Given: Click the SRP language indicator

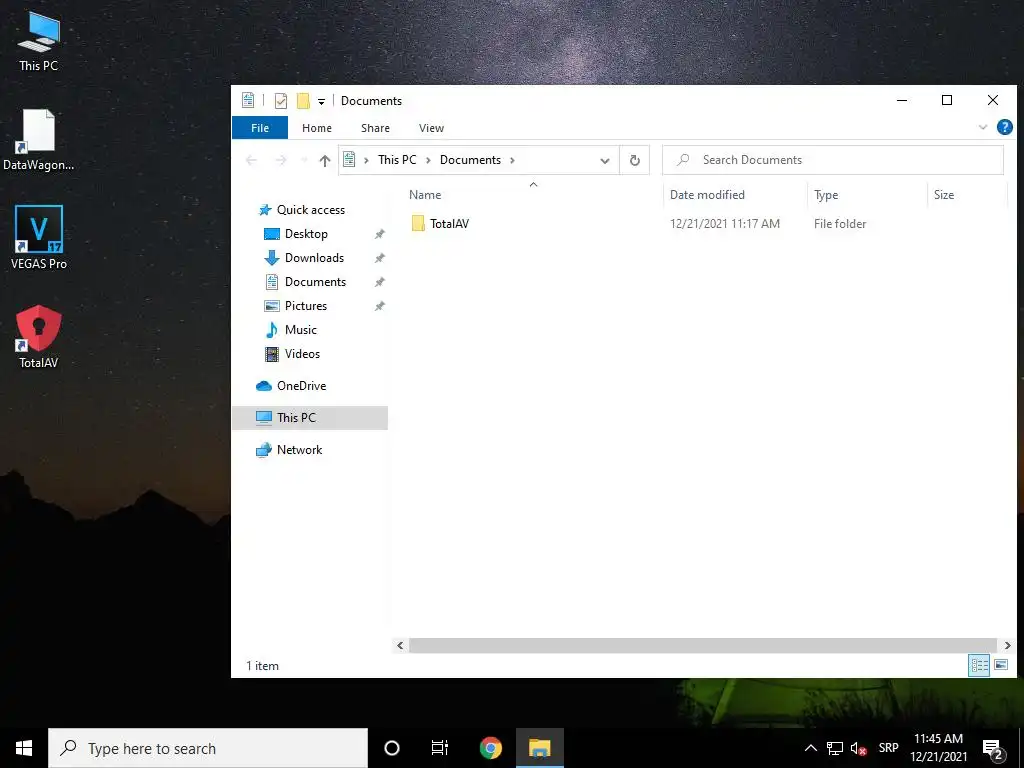Looking at the screenshot, I should pyautogui.click(x=888, y=748).
